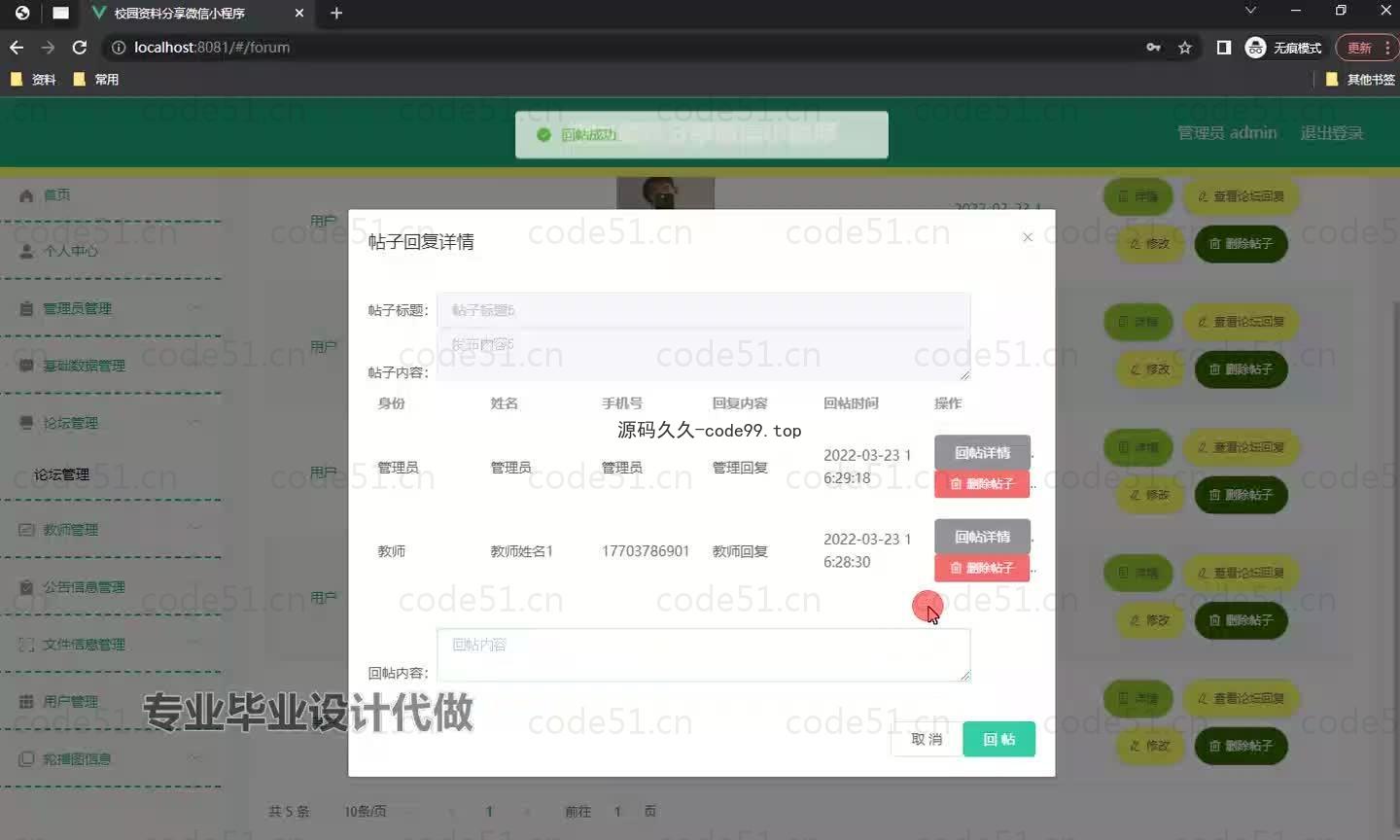Open the browser side panel icon
The width and height of the screenshot is (1400, 840).
tap(1224, 47)
